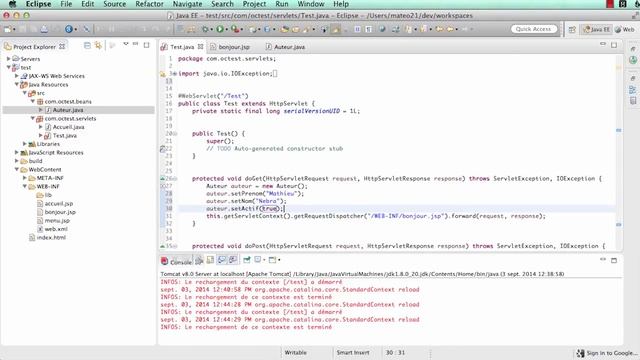Open the File menu
This screenshot has width=640, height=360.
coord(66,4)
